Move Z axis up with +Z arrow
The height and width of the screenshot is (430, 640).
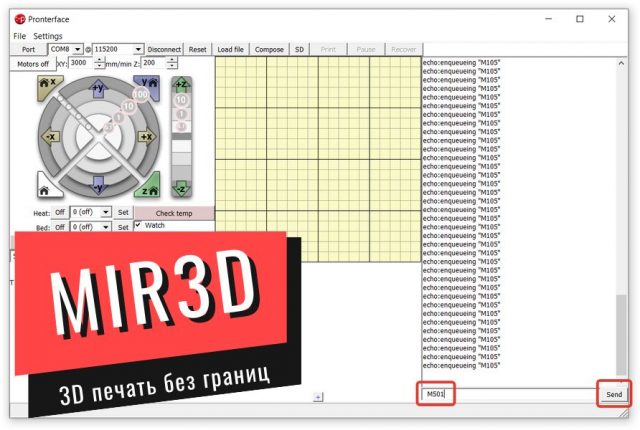(181, 85)
